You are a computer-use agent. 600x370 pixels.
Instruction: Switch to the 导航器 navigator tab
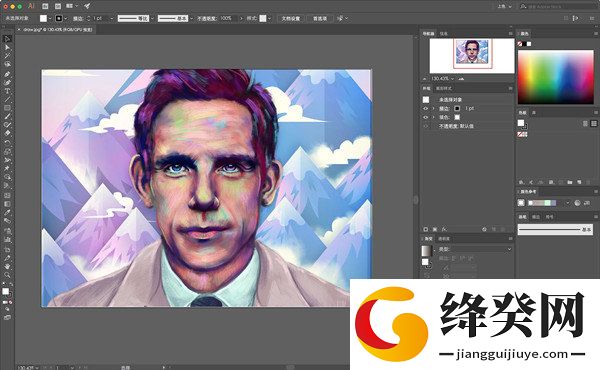click(429, 34)
